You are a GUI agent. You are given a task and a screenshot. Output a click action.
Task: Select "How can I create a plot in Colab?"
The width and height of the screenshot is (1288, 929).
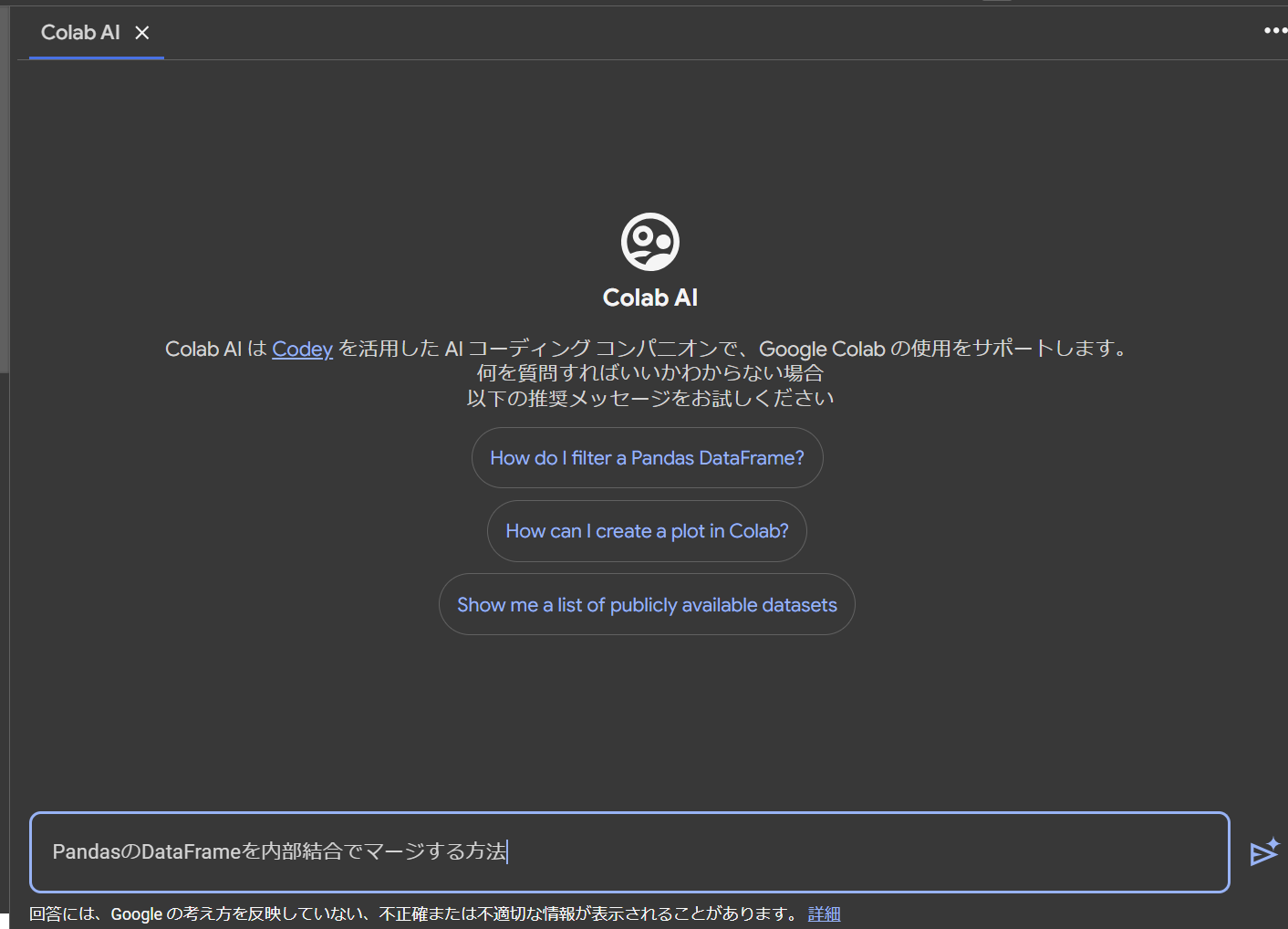tap(647, 530)
